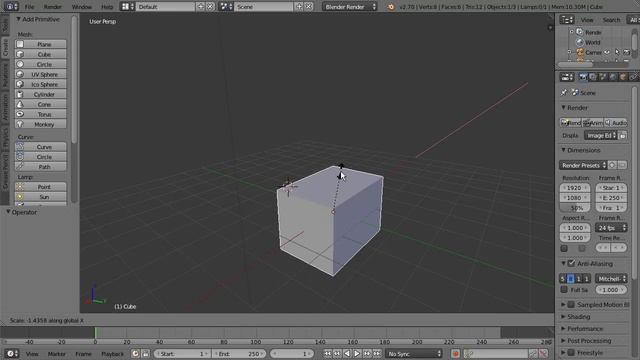
Task: Enable the Sampled Motion Blur checkbox
Action: pyautogui.click(x=571, y=304)
